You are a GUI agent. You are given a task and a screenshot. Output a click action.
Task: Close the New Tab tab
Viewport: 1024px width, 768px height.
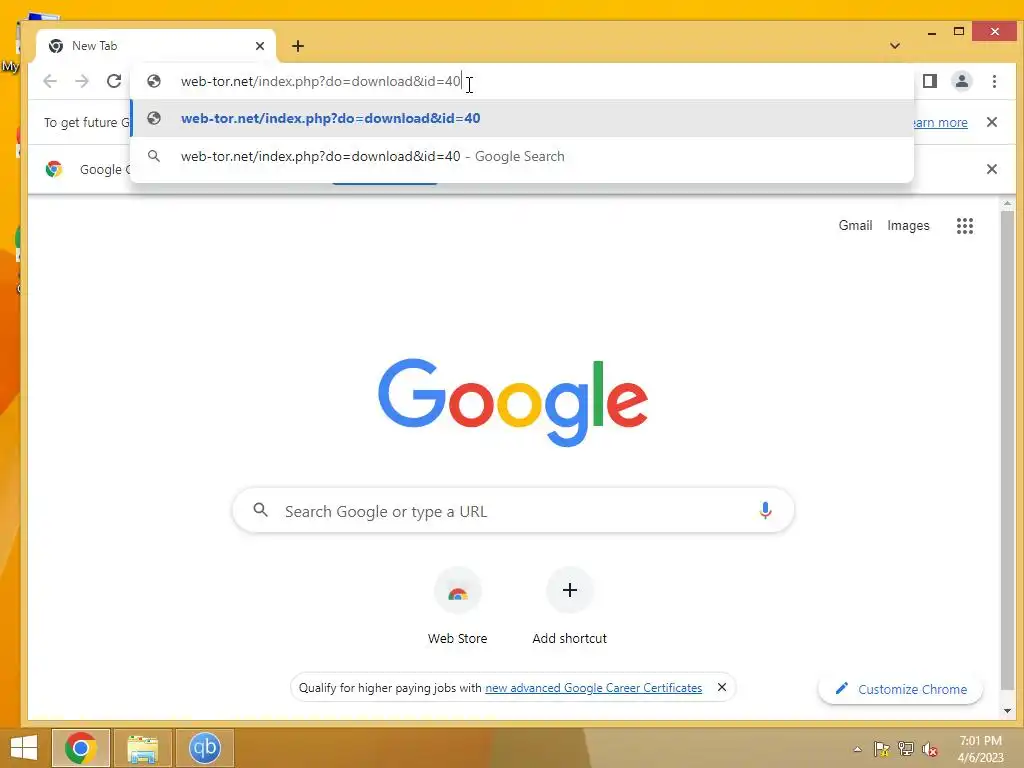coord(260,46)
